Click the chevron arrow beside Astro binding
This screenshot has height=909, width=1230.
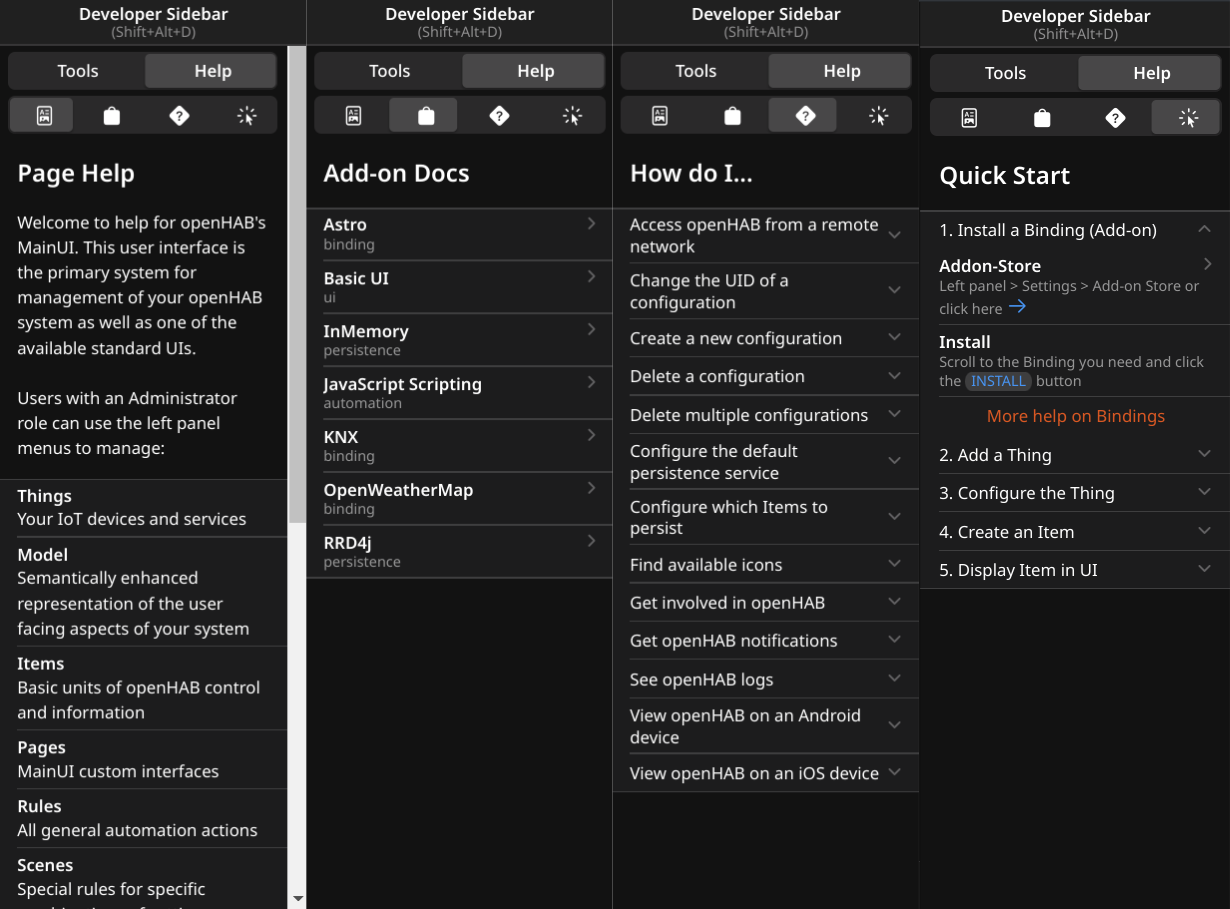point(592,223)
